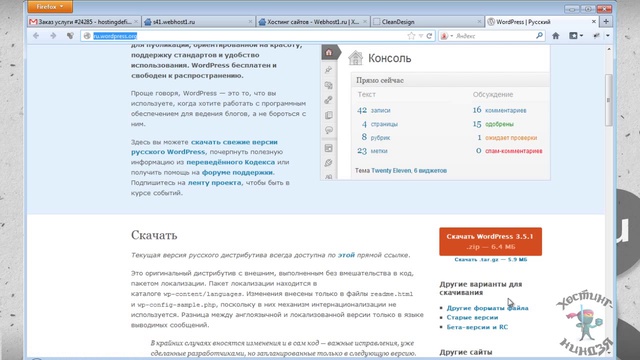The image size is (640, 360).
Task: Go forward to the next page
Action: click(53, 36)
